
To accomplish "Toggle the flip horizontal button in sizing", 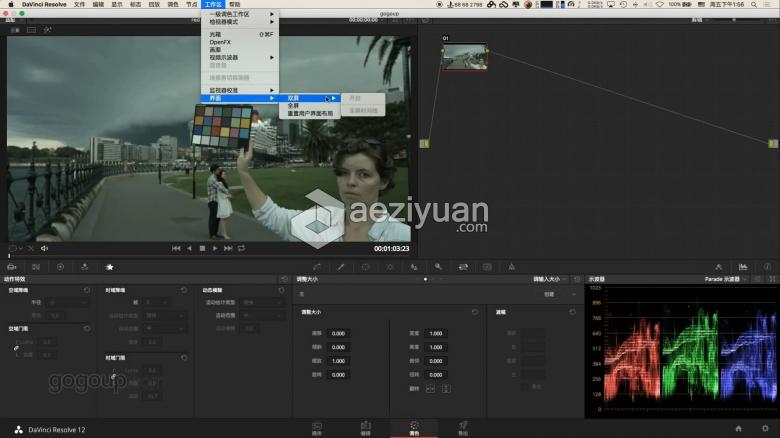I will 428,387.
